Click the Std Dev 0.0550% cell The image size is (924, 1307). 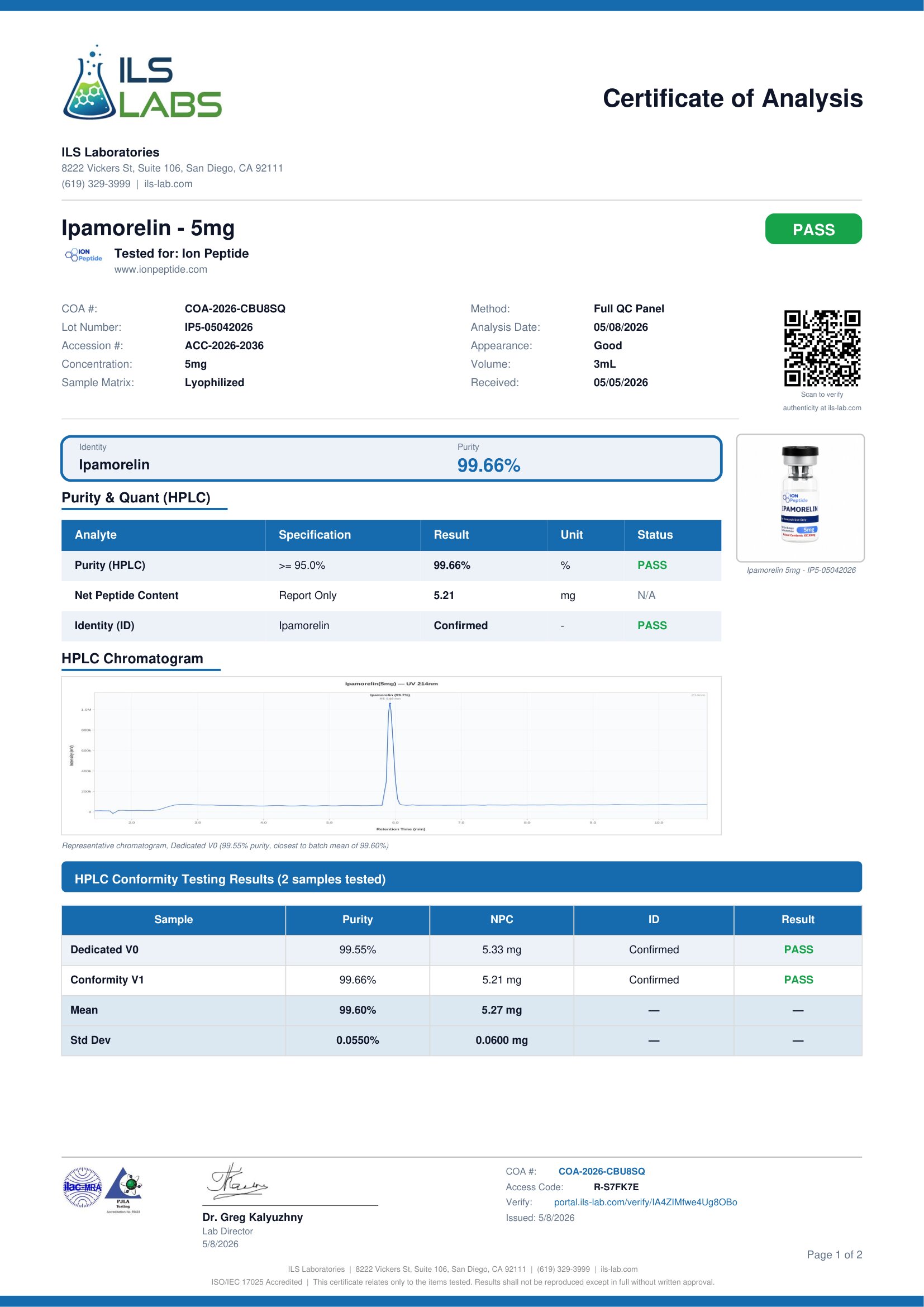[358, 1040]
